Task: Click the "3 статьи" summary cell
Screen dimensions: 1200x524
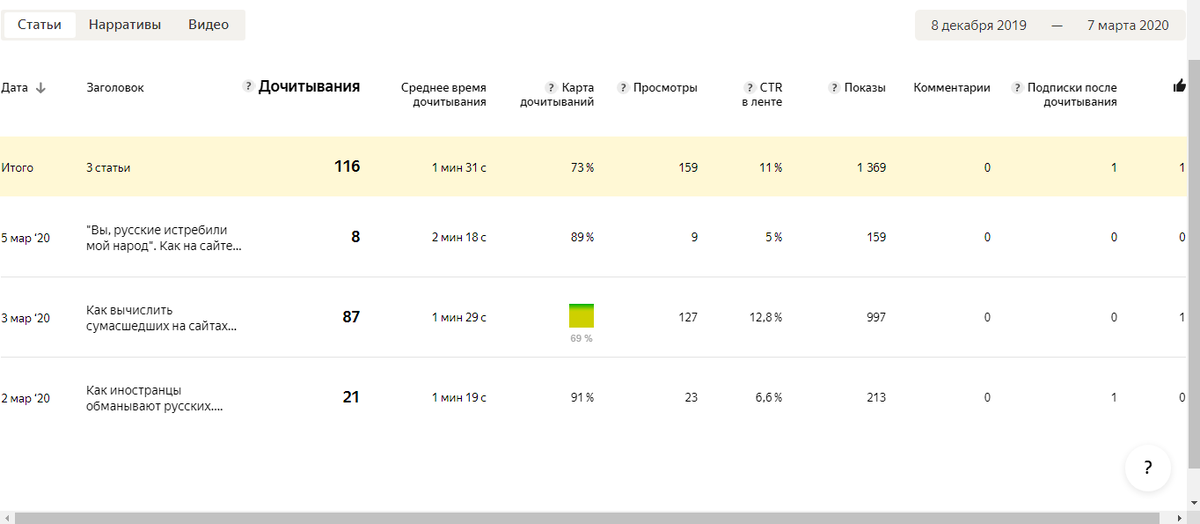Action: pyautogui.click(x=109, y=168)
